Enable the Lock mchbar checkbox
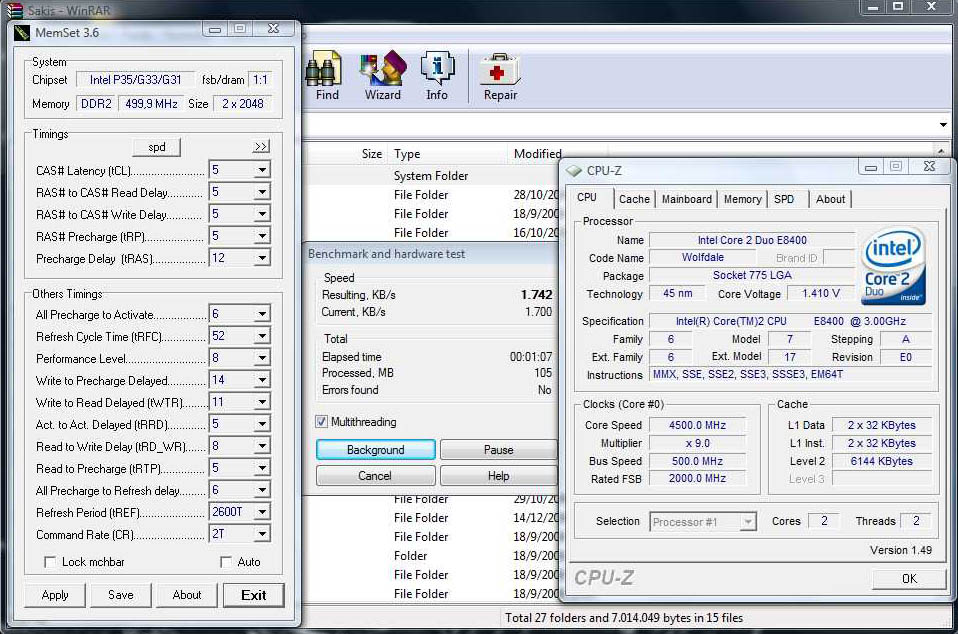This screenshot has width=958, height=634. (x=50, y=561)
